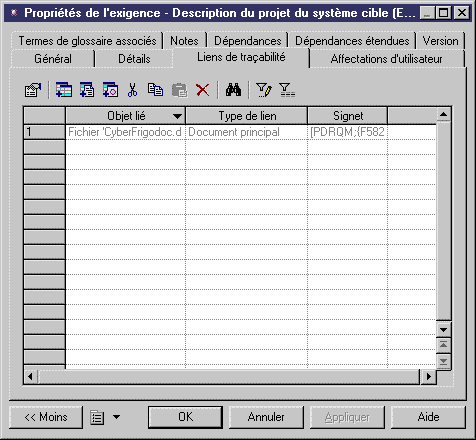This screenshot has width=476, height=440.
Task: Toggle Enable Filter icon in toolbar
Action: pyautogui.click(x=287, y=90)
